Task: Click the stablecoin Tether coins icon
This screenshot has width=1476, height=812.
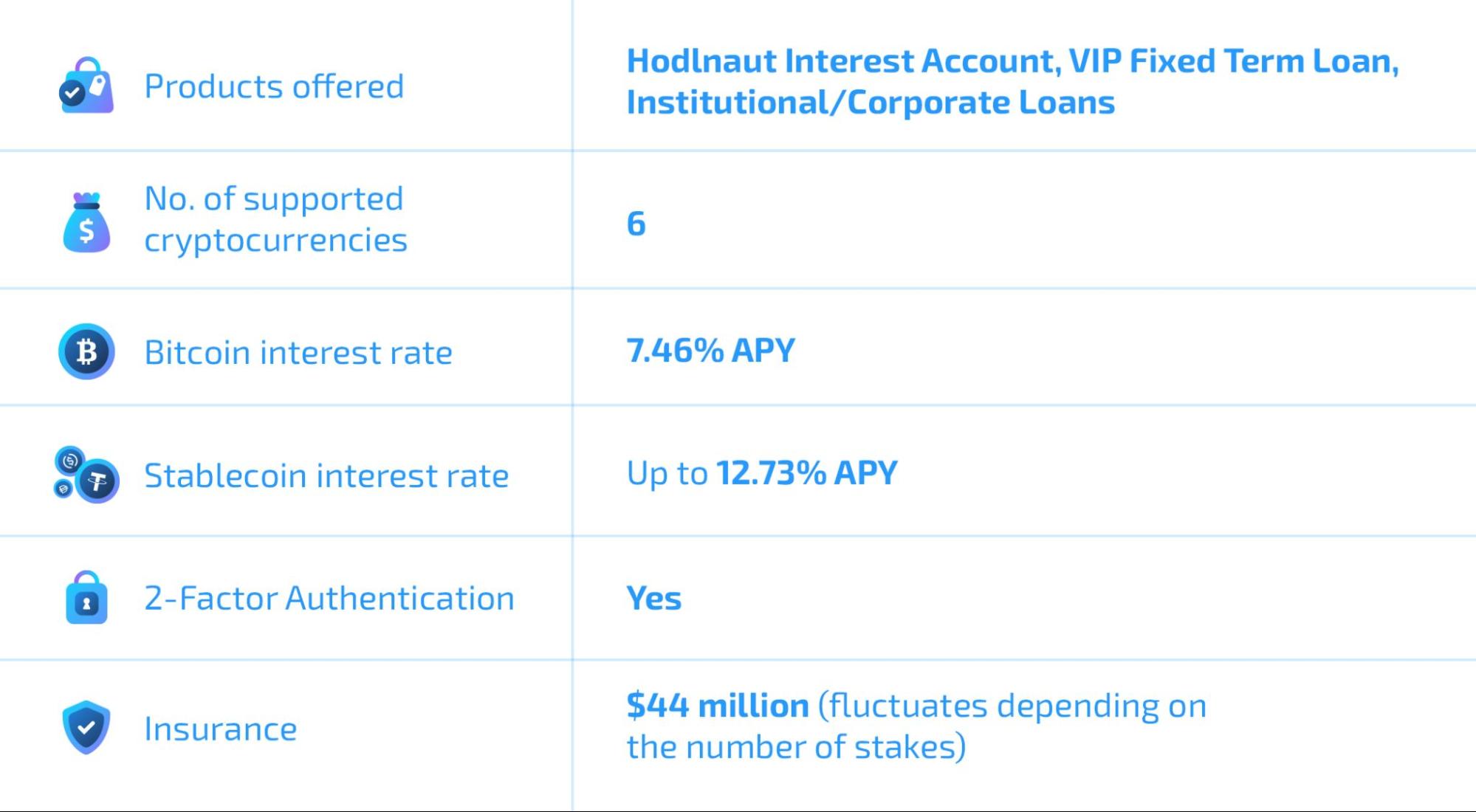Action: [87, 475]
